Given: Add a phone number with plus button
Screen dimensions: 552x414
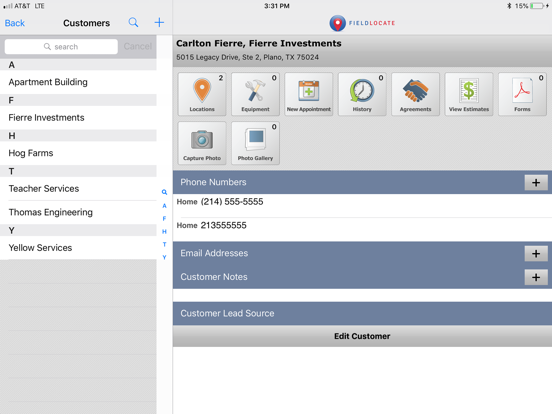Looking at the screenshot, I should [x=536, y=182].
